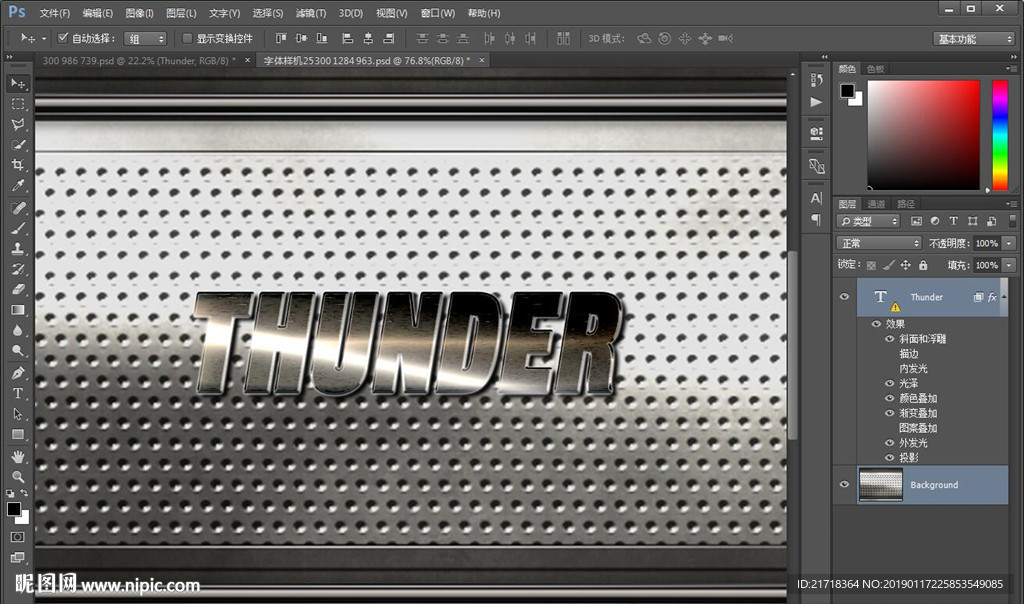Choose the Clone Stamp tool
Viewport: 1024px width, 604px height.
pos(18,248)
